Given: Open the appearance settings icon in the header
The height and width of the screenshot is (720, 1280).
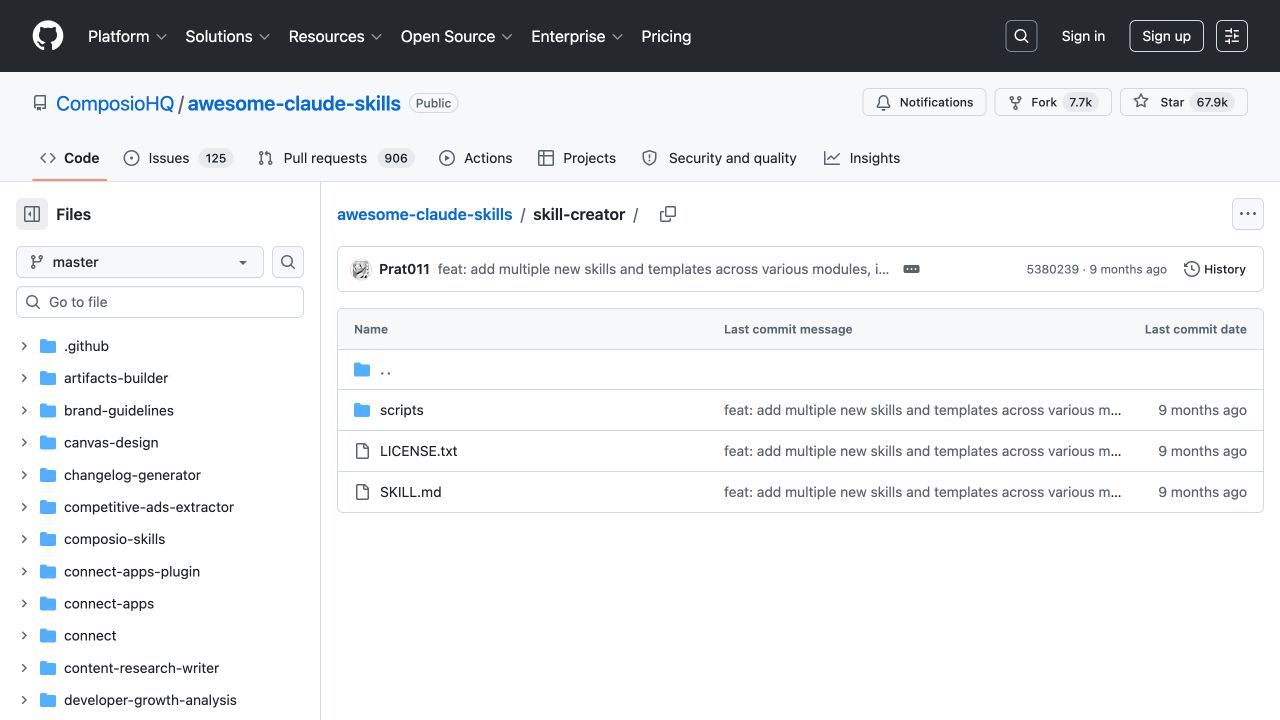Looking at the screenshot, I should click(x=1232, y=36).
